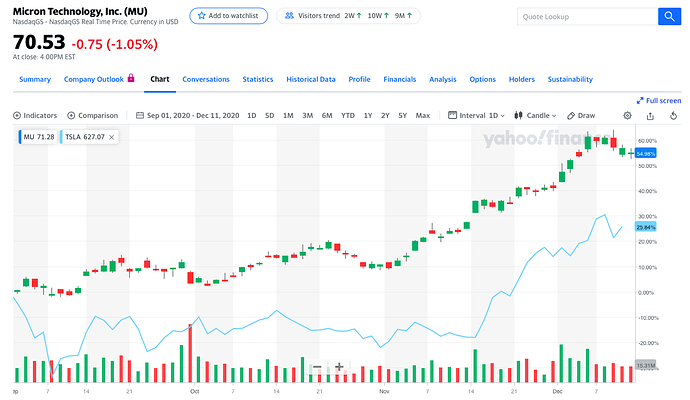The height and width of the screenshot is (400, 690).
Task: Zoom in with the plus button
Action: point(339,367)
